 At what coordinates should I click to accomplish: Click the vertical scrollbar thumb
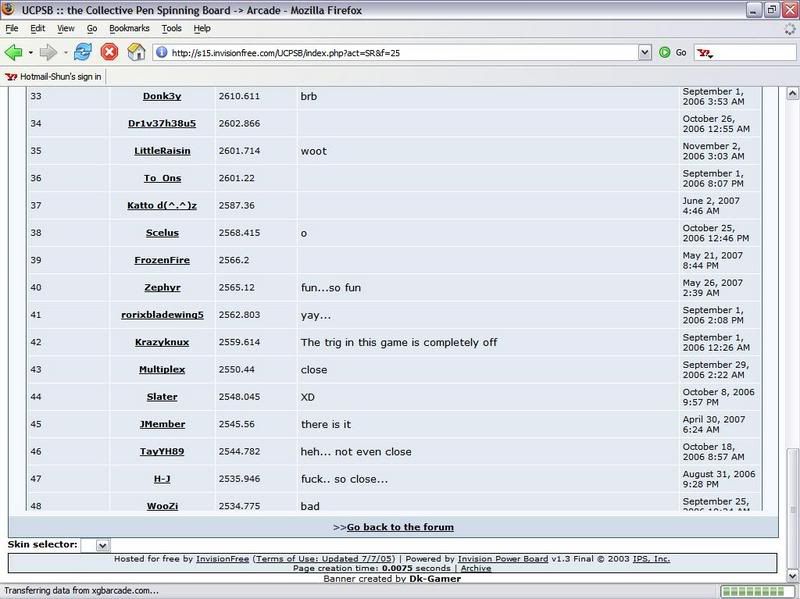pyautogui.click(x=792, y=509)
